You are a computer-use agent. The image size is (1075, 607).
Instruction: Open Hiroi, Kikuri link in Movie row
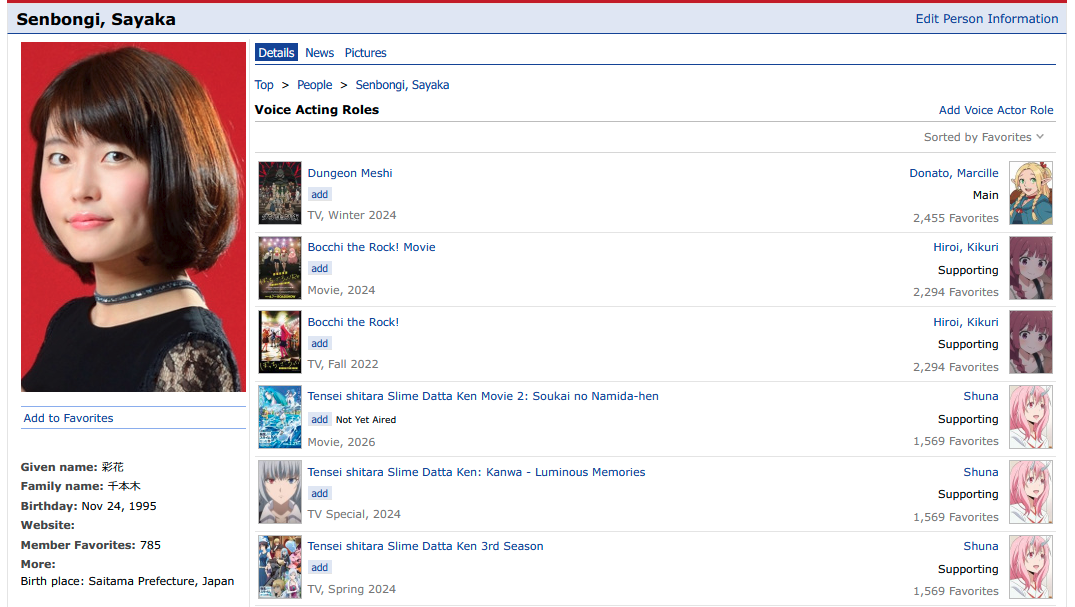(965, 247)
